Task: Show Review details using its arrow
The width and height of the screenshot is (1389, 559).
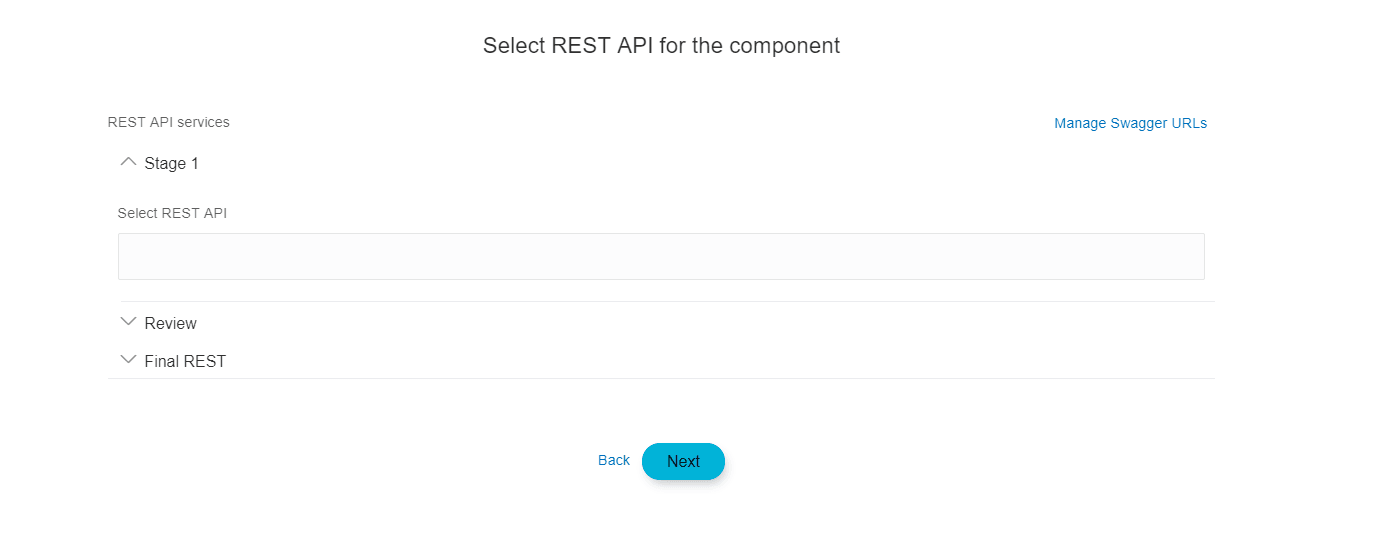Action: pyautogui.click(x=128, y=322)
